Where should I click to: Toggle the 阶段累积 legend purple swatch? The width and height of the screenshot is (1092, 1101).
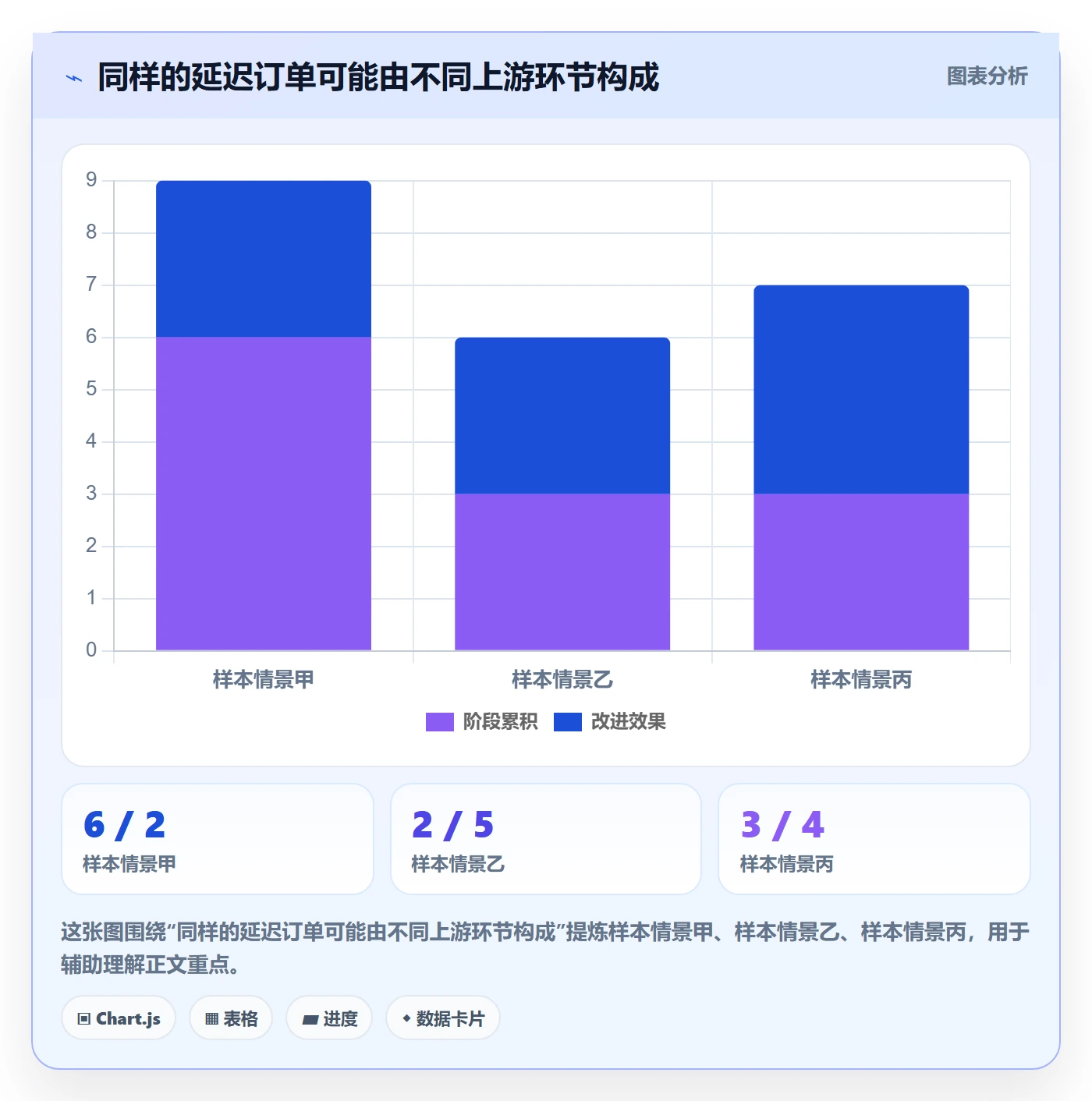pos(439,722)
